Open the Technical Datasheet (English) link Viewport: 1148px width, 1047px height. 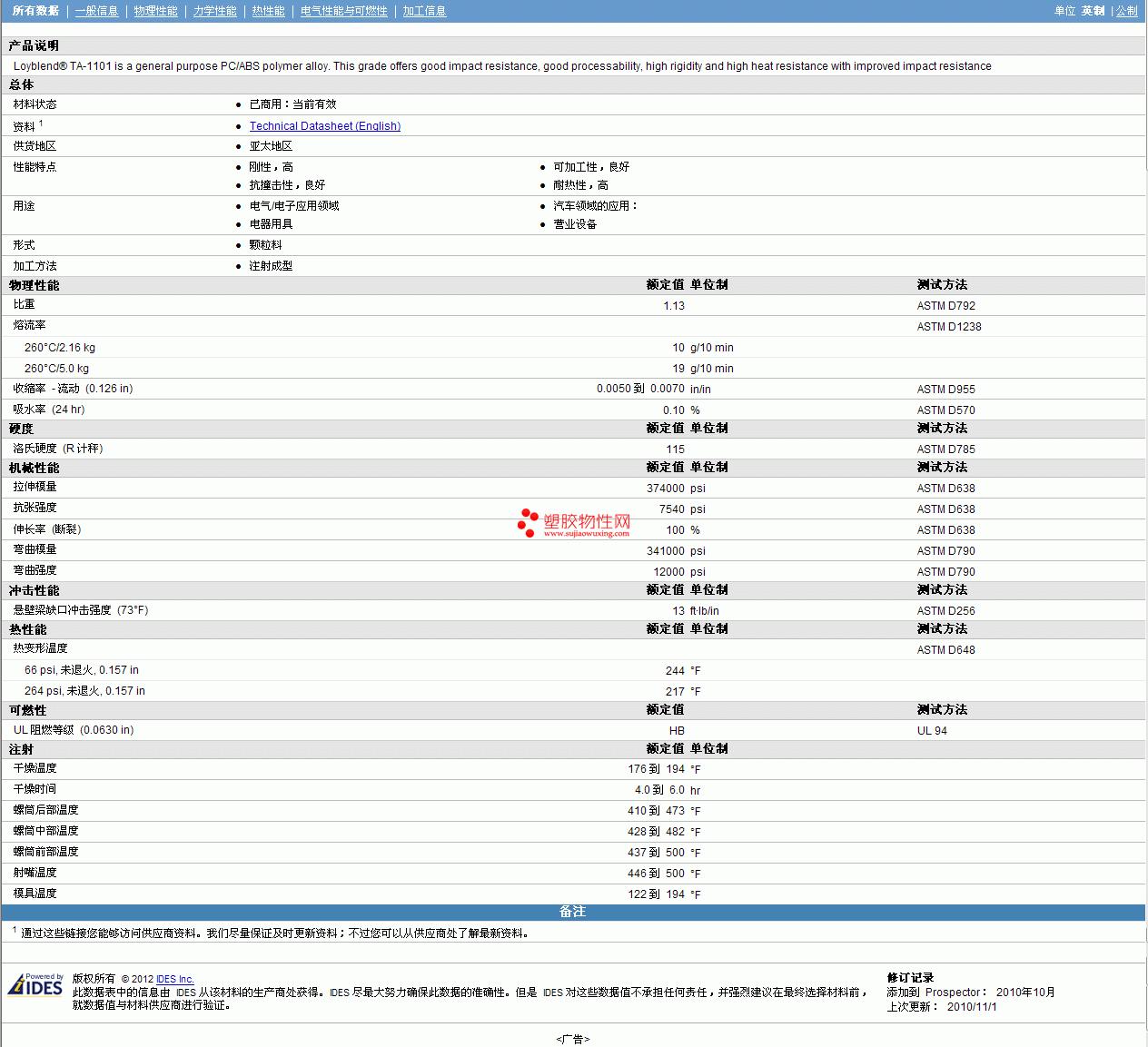coord(324,126)
